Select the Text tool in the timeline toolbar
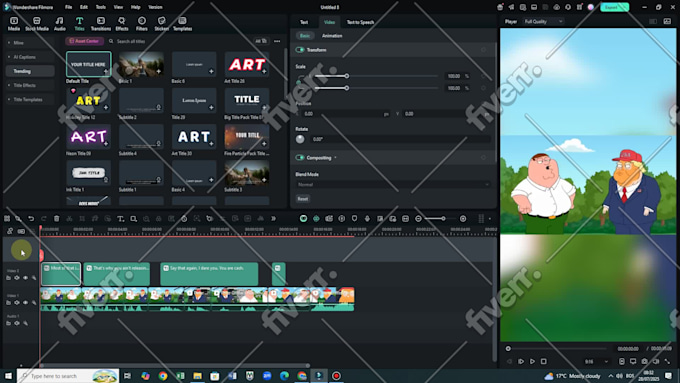680x383 pixels. [121, 219]
